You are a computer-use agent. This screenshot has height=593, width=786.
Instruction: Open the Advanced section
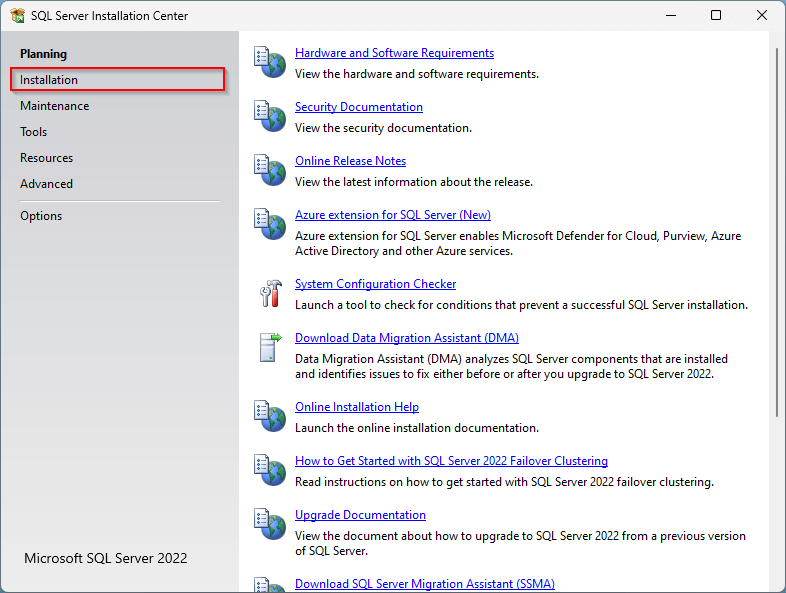point(46,184)
